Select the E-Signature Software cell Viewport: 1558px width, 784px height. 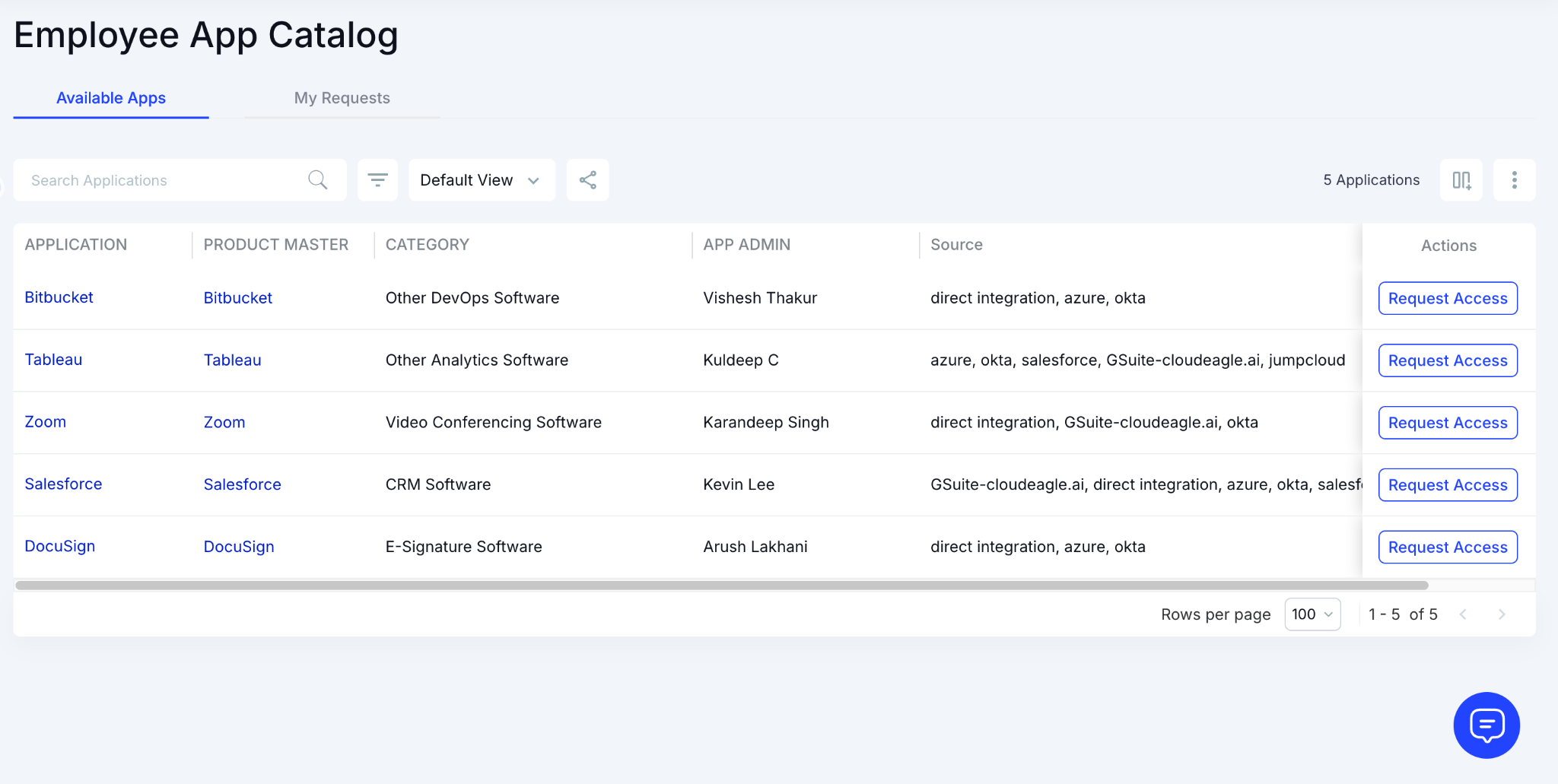coord(463,548)
